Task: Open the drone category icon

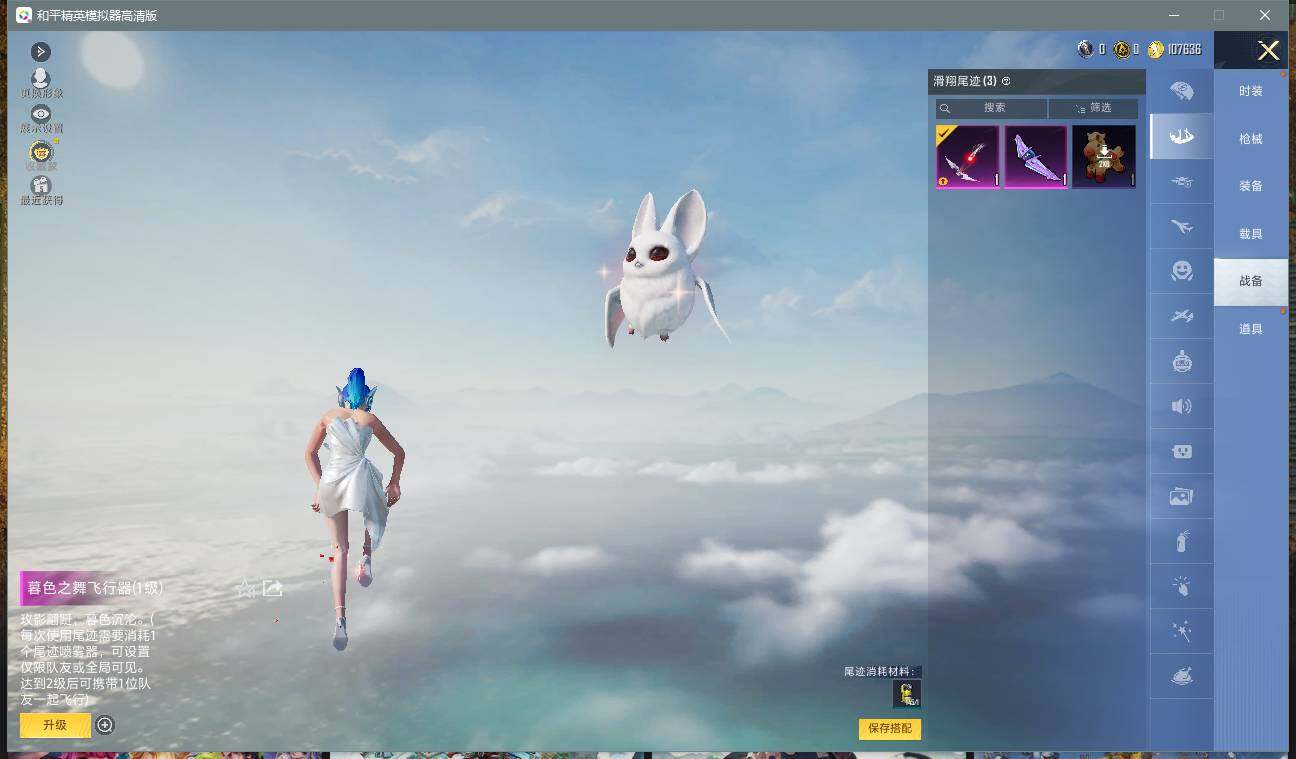Action: pyautogui.click(x=1181, y=182)
